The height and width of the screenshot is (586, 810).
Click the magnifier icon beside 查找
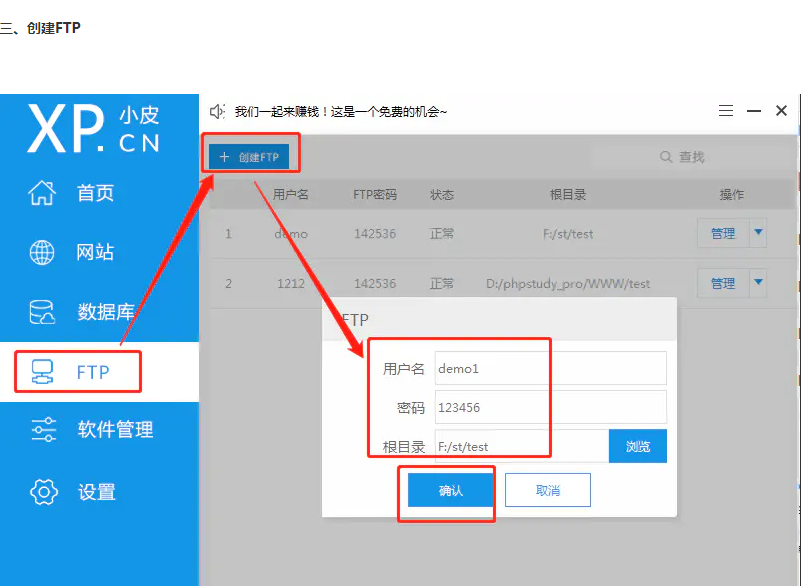(665, 157)
